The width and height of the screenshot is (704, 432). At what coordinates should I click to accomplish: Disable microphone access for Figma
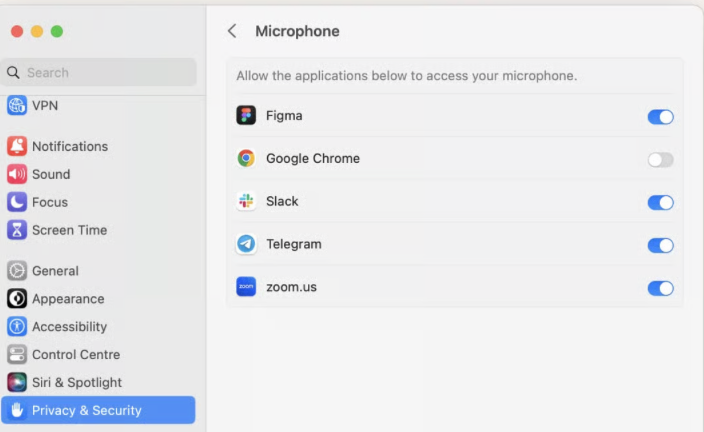(x=660, y=117)
